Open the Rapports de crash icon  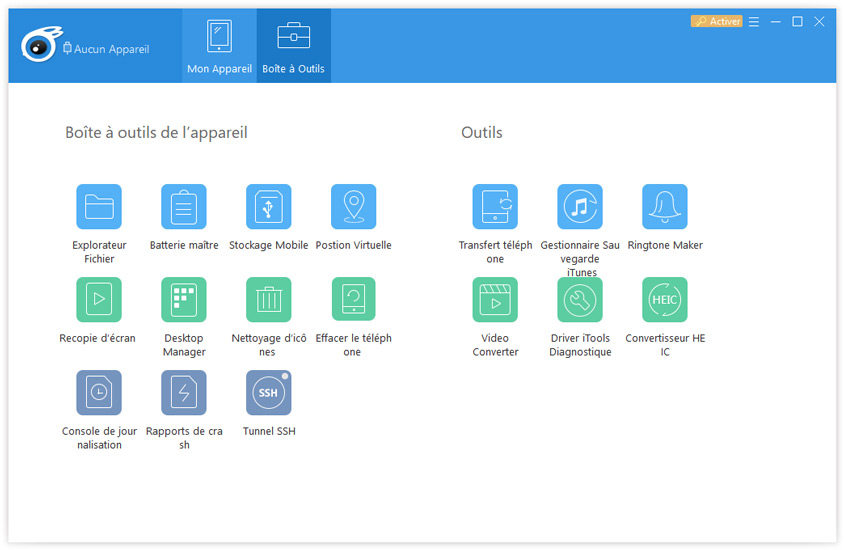click(184, 393)
